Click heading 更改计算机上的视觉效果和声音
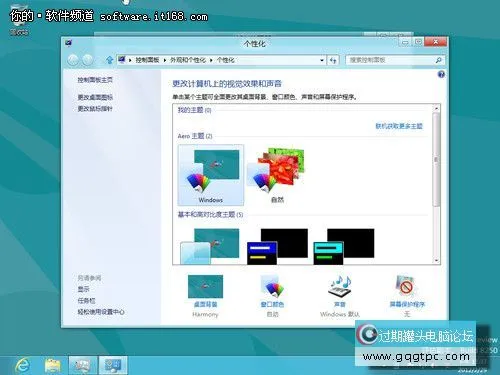Viewport: 500px width, 375px height. click(227, 84)
